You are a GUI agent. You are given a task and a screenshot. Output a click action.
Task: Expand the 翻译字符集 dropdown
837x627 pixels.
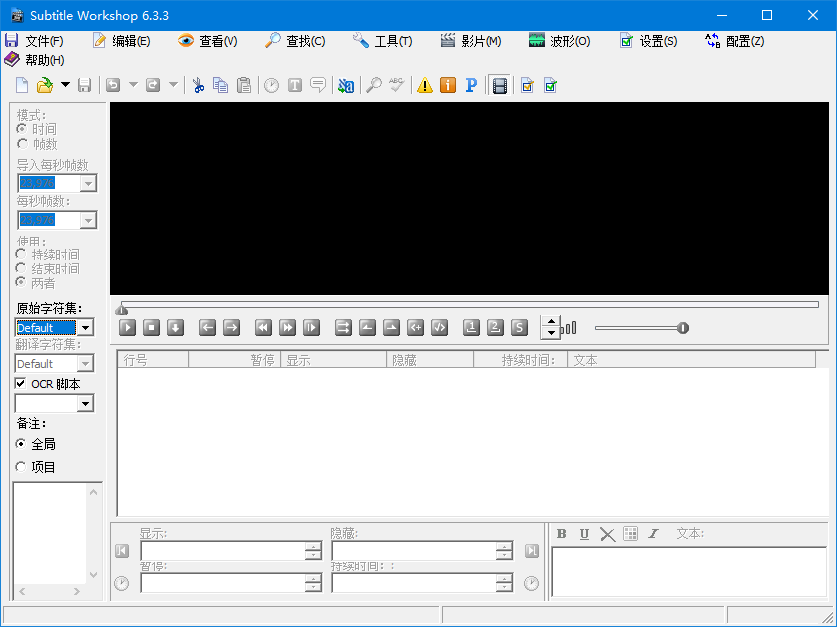tap(84, 363)
